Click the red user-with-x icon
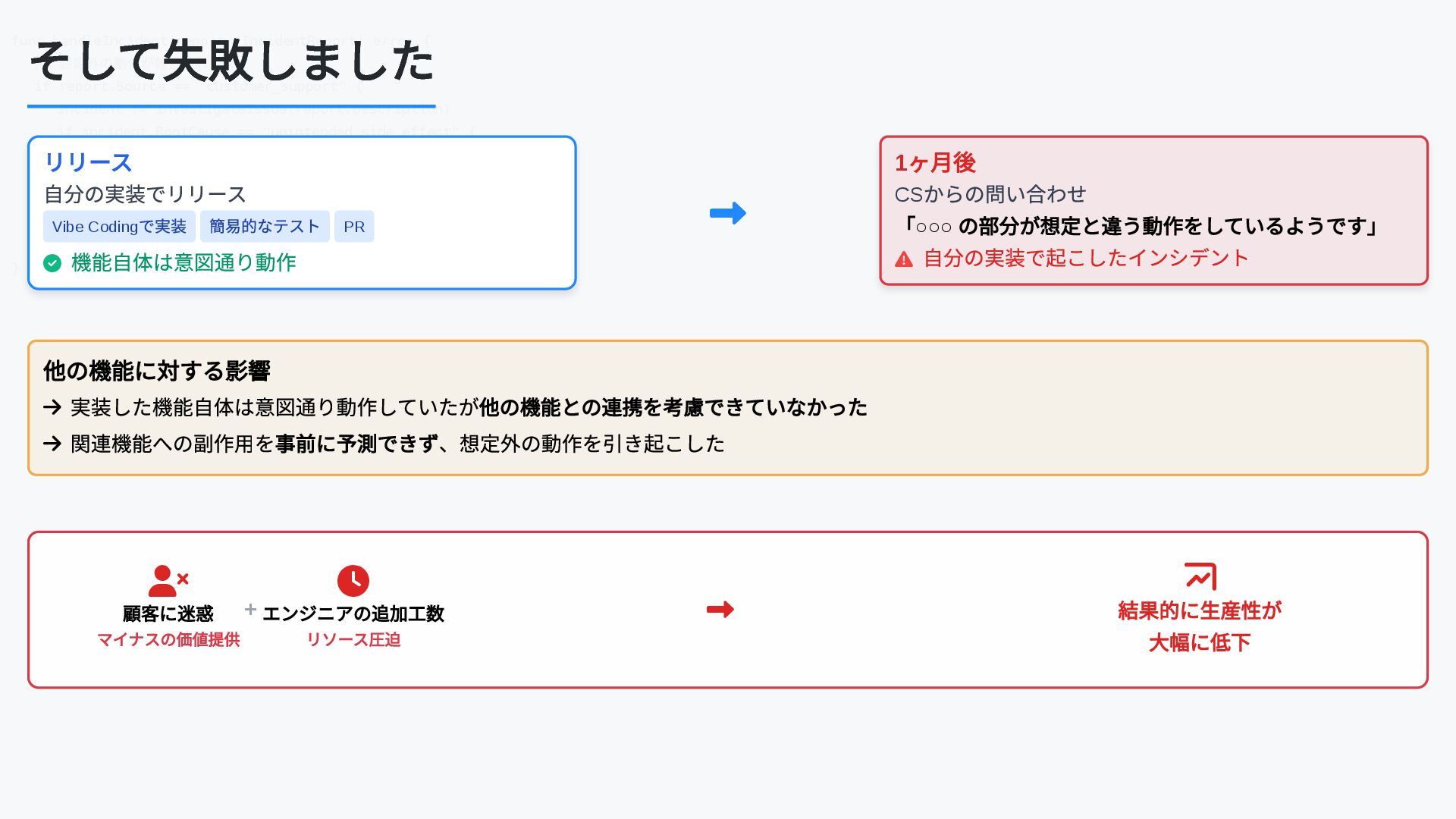This screenshot has width=1456, height=819. pos(168,581)
